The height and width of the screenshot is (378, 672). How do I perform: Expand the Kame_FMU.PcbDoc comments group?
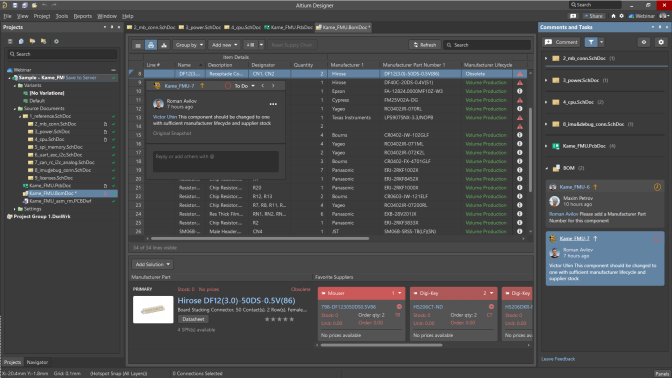click(x=546, y=146)
